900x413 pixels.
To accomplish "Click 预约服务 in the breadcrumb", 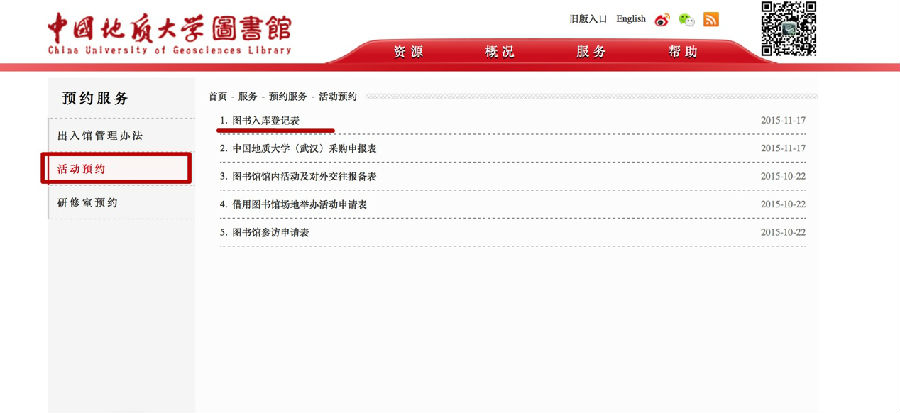I will tap(288, 96).
